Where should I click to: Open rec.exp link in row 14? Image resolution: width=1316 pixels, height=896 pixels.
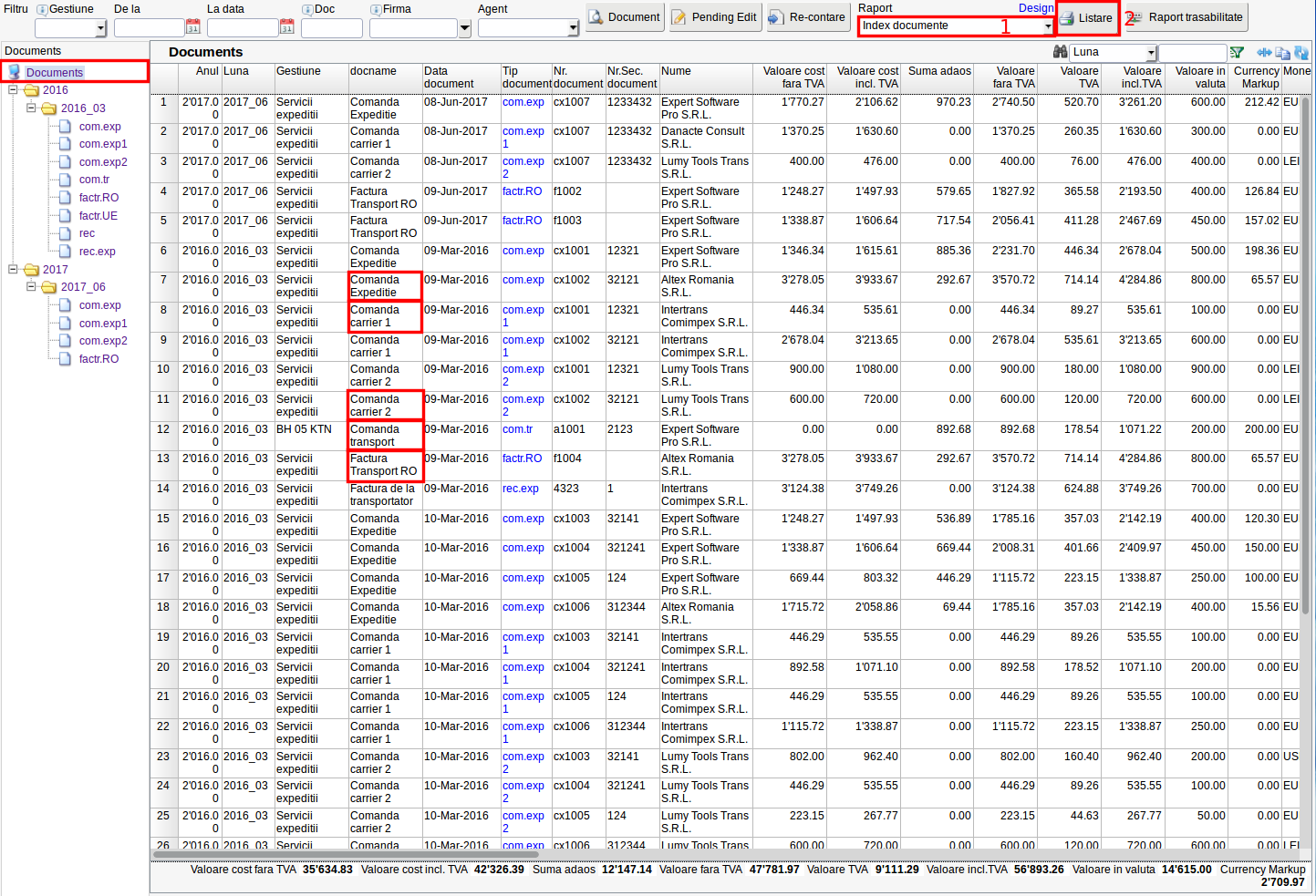521,489
